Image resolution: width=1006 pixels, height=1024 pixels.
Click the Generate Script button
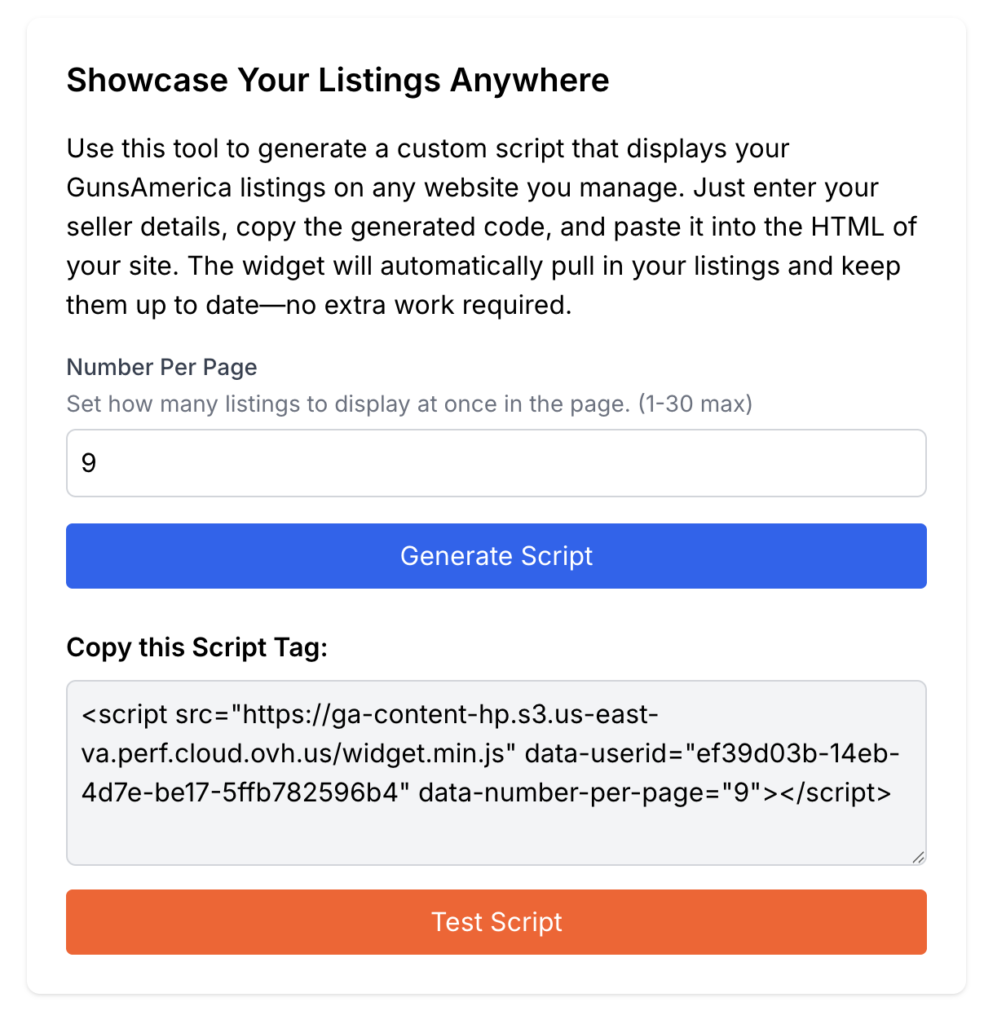point(496,556)
